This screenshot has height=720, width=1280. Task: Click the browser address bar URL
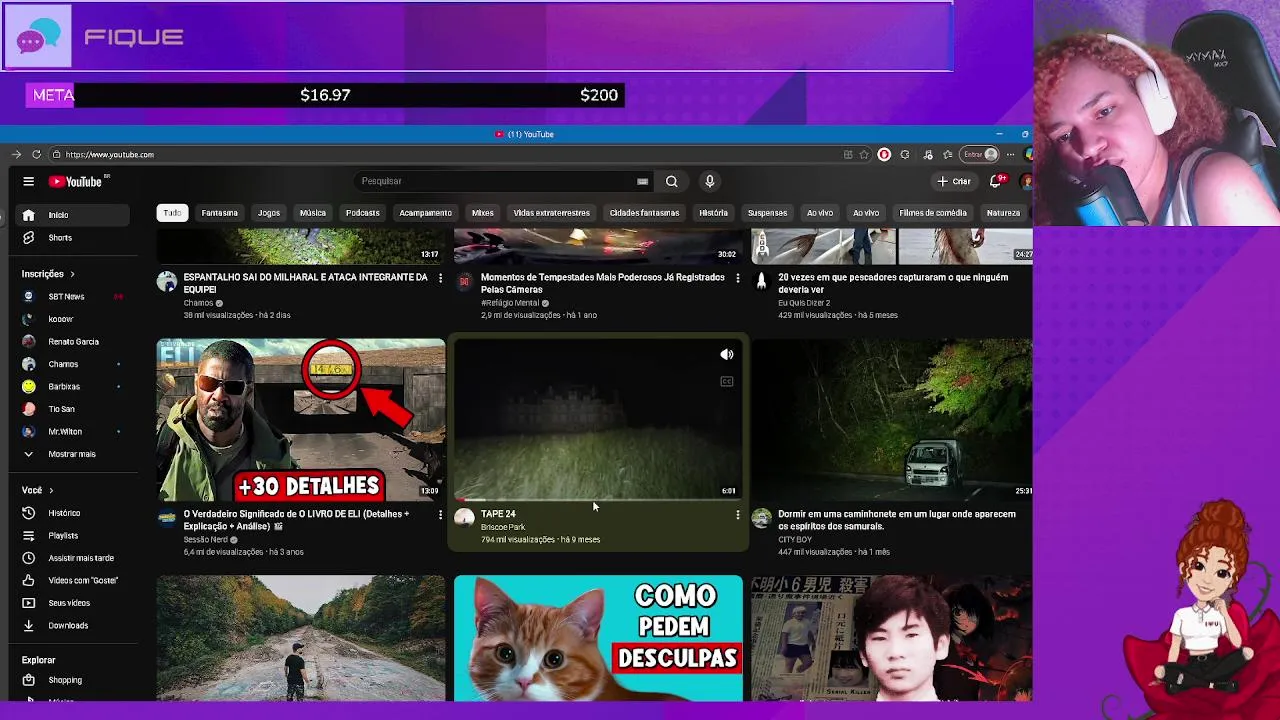pos(110,154)
